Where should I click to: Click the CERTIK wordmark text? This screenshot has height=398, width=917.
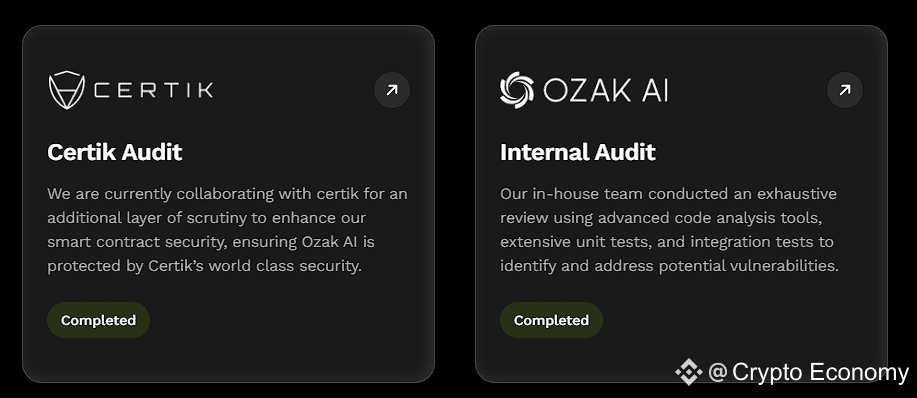pos(154,90)
